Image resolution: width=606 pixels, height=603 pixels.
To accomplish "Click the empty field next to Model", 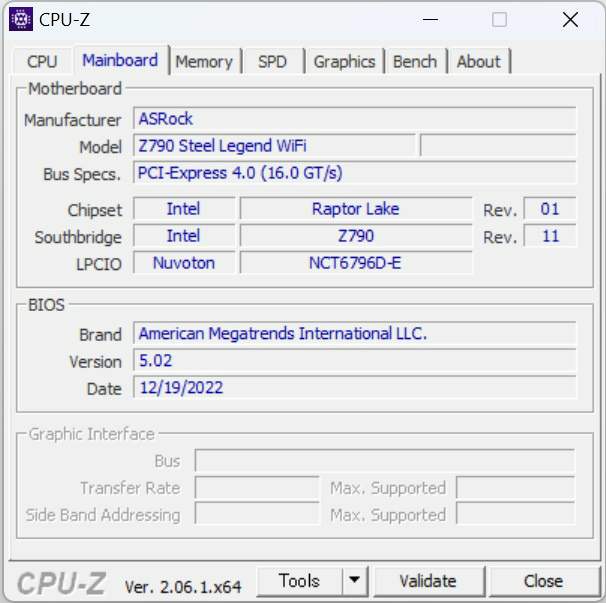I will point(498,146).
